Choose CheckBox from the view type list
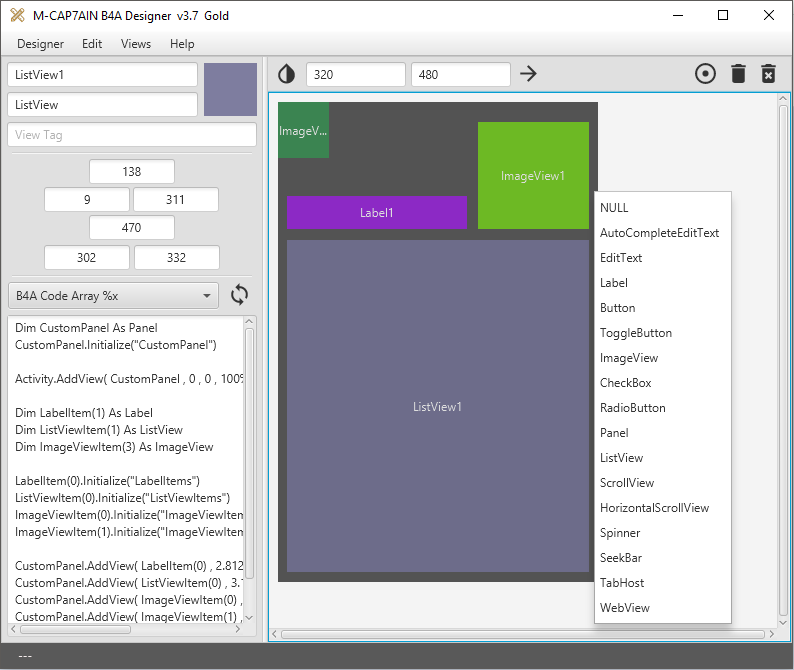The height and width of the screenshot is (670, 794). coord(625,383)
